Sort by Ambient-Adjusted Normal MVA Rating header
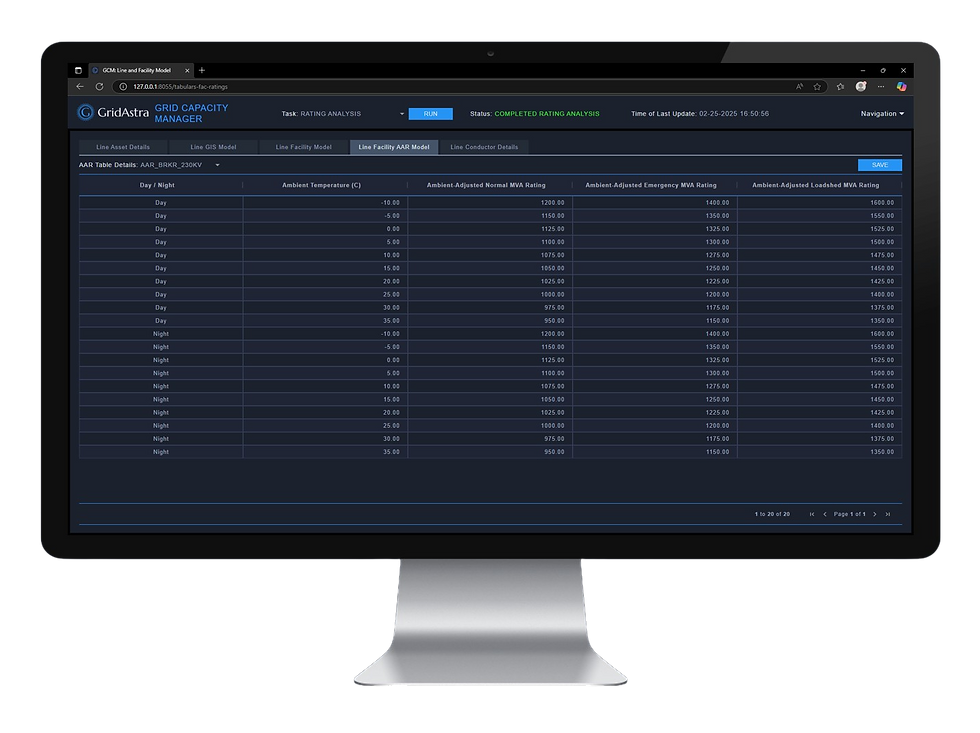Image resolution: width=980 pixels, height=733 pixels. tap(486, 185)
